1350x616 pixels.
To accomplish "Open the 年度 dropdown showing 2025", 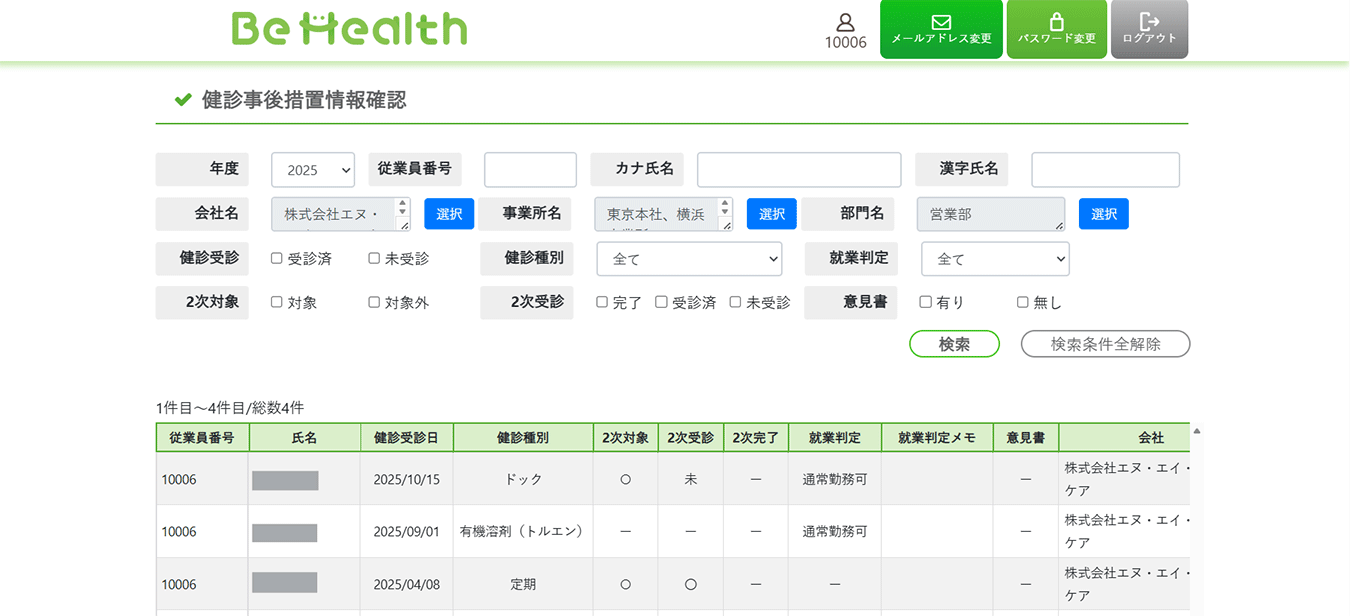I will tap(313, 170).
